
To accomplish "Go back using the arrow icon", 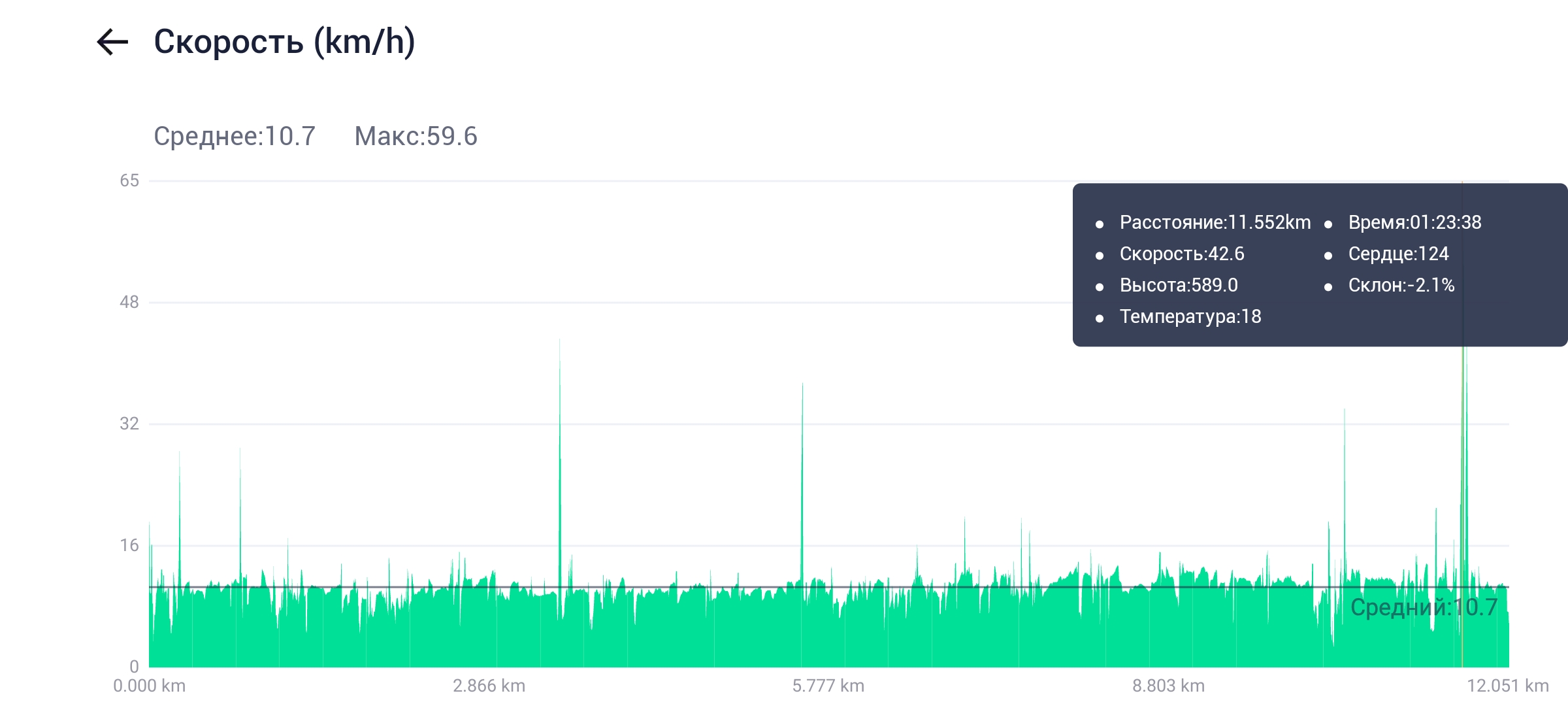I will point(112,42).
